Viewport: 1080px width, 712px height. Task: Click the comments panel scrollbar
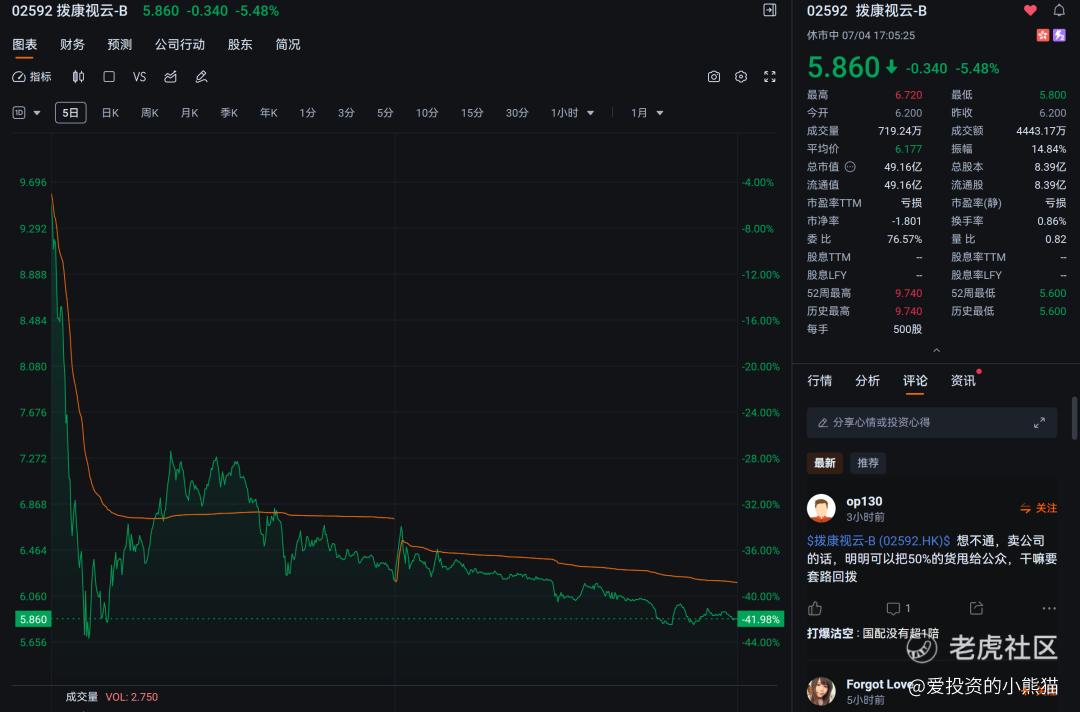(x=1074, y=417)
